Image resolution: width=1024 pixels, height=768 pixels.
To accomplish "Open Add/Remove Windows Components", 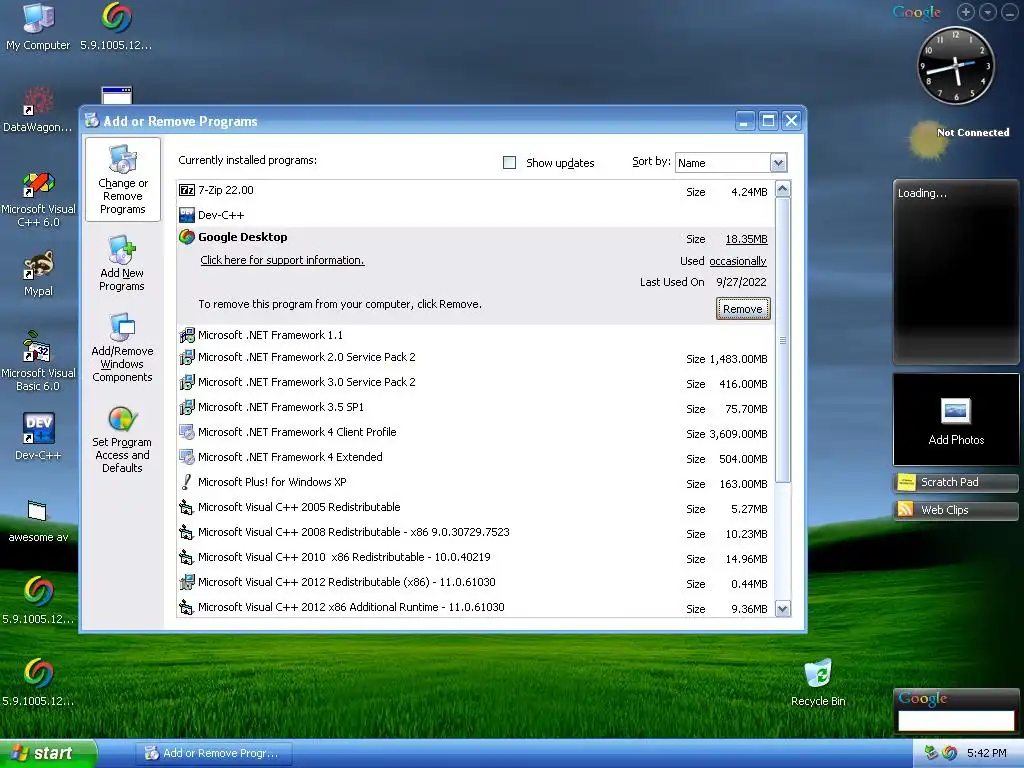I will click(x=122, y=347).
